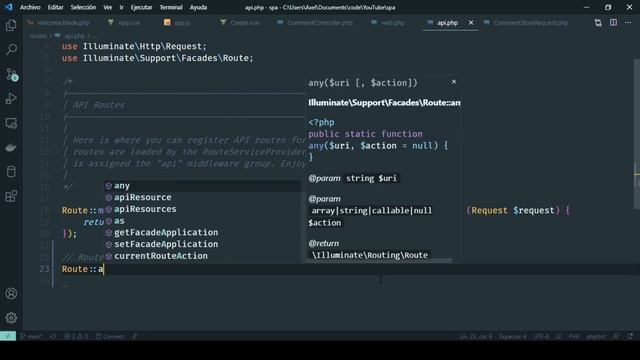The height and width of the screenshot is (360, 640).
Task: Click line number 23 in the gutter
Action: tap(44, 269)
